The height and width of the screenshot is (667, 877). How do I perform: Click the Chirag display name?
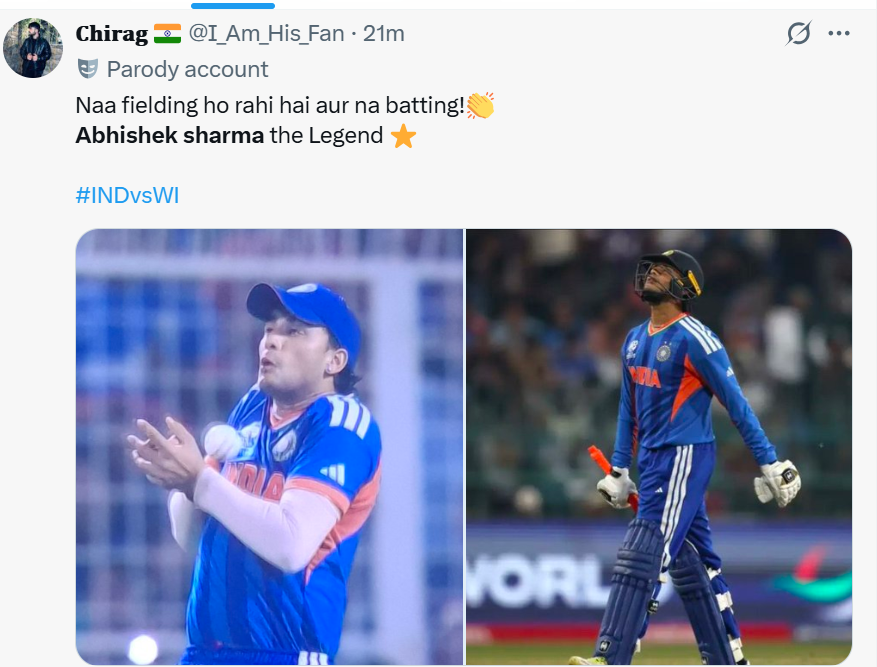pyautogui.click(x=111, y=34)
